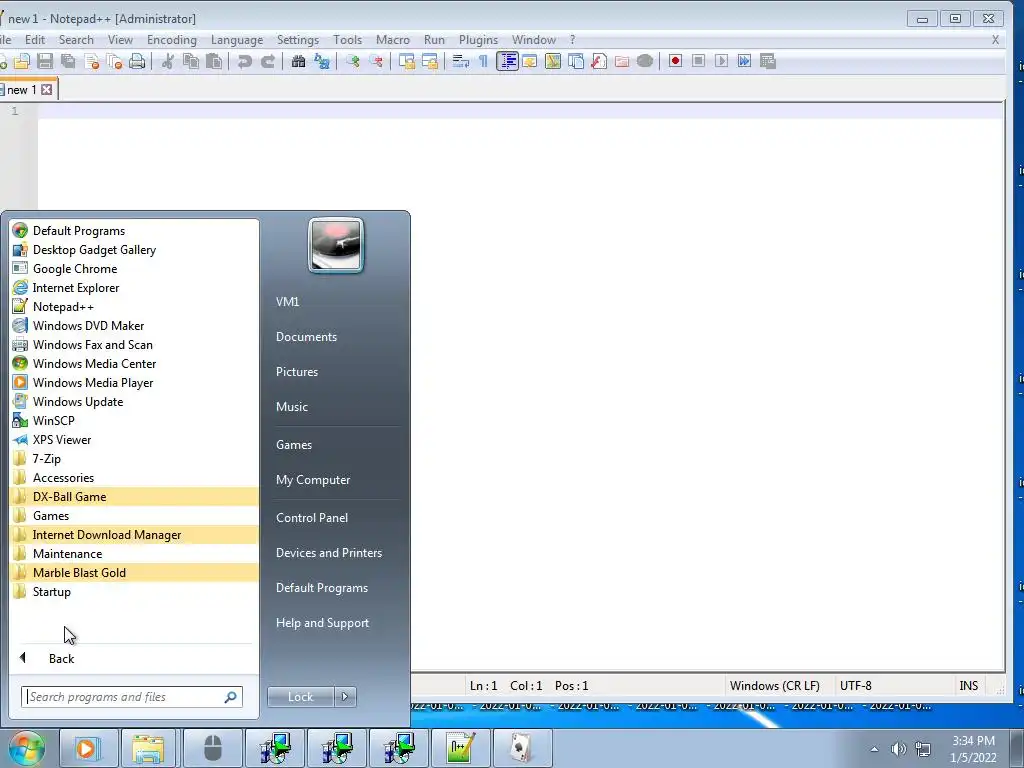
Task: Open Devices and Printers link
Action: (x=328, y=552)
